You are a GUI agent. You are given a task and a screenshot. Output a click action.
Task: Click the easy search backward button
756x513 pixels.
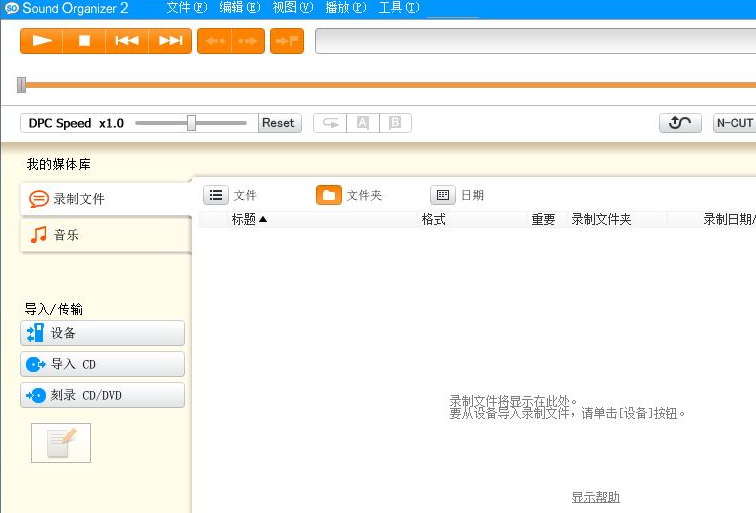point(215,41)
